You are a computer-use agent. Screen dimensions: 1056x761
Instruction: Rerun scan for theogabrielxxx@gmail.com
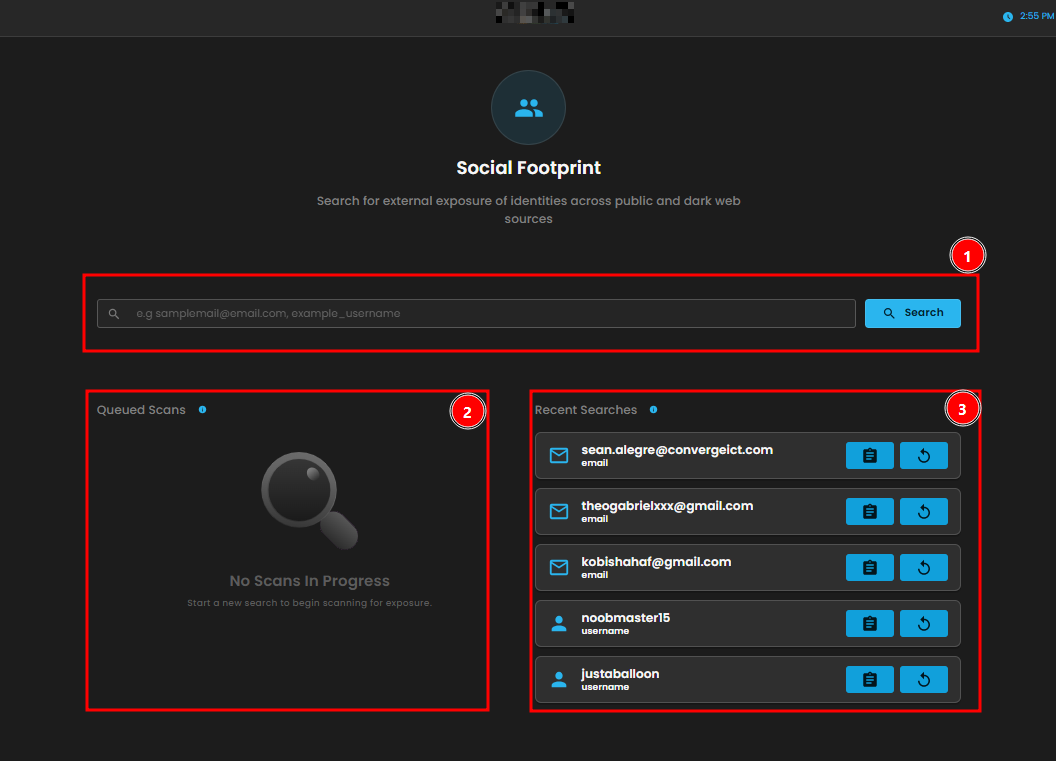tap(923, 512)
